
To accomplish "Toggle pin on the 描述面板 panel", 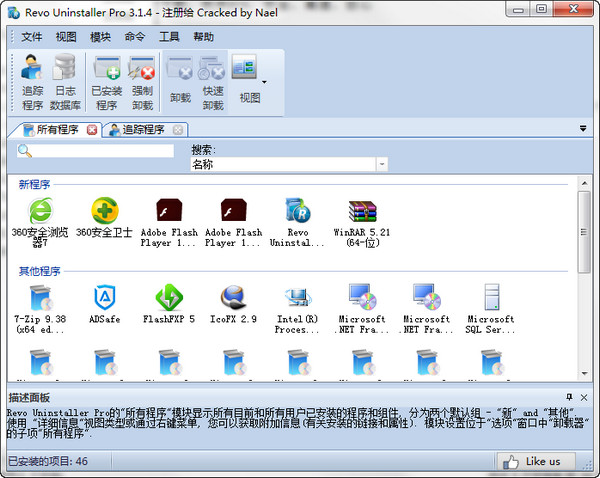I will pyautogui.click(x=569, y=397).
